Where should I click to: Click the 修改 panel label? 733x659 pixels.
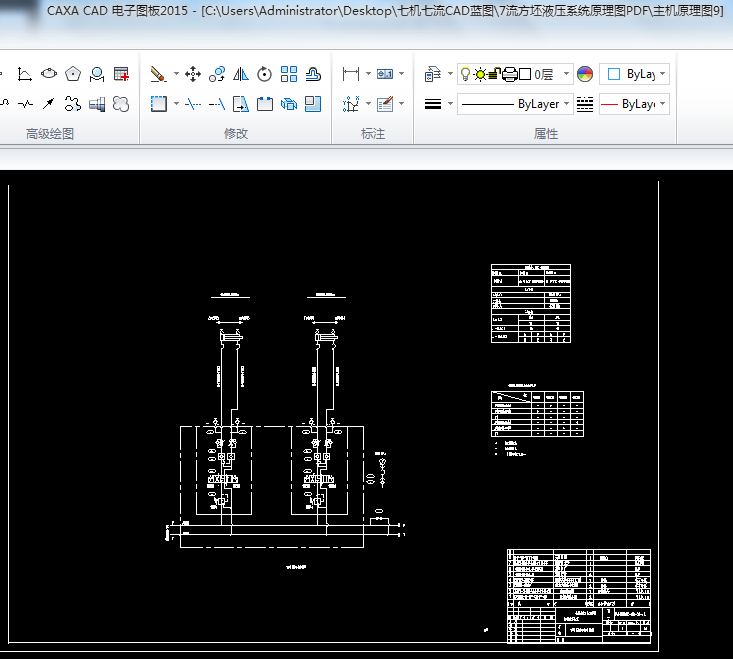(235, 133)
